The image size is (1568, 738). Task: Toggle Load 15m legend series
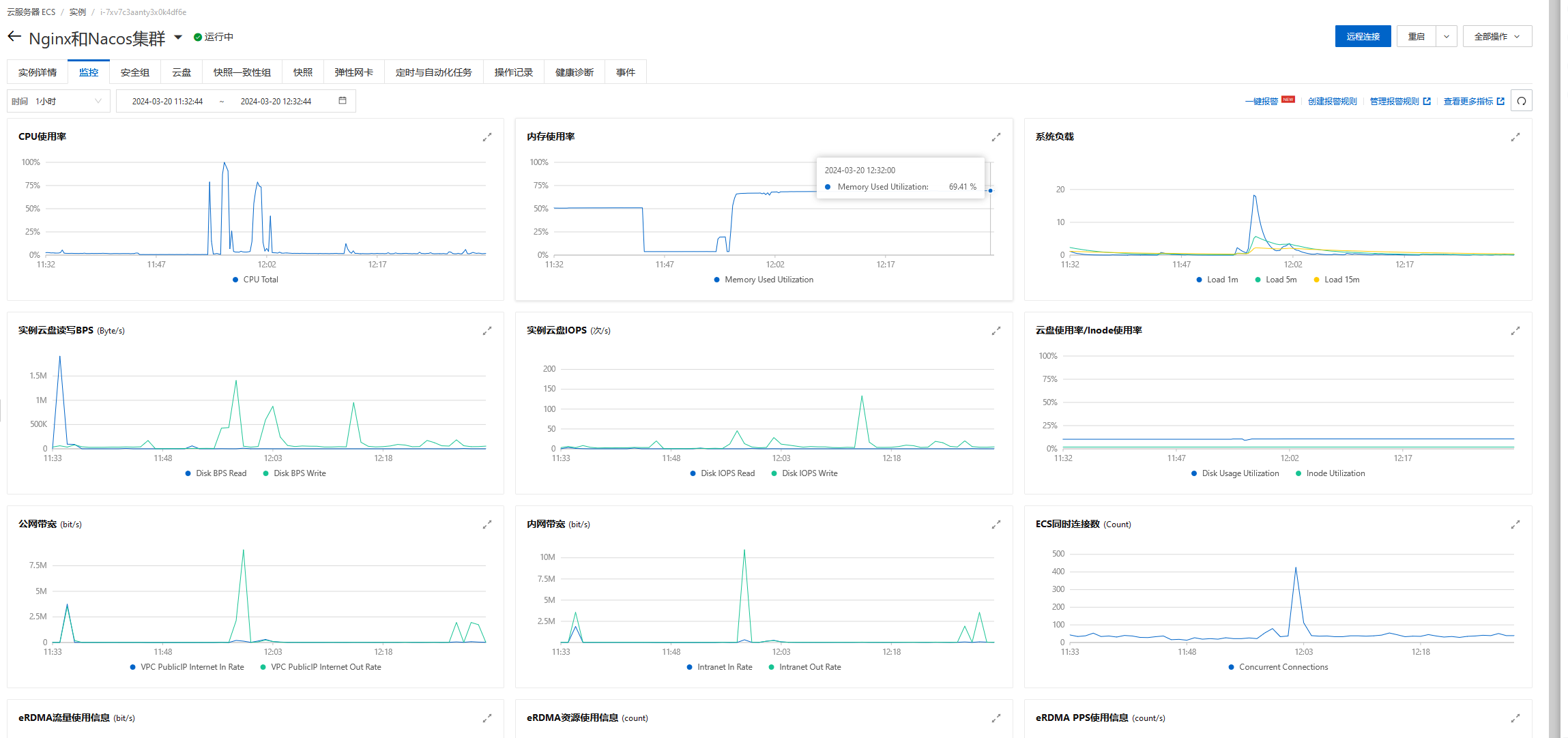coord(1336,280)
